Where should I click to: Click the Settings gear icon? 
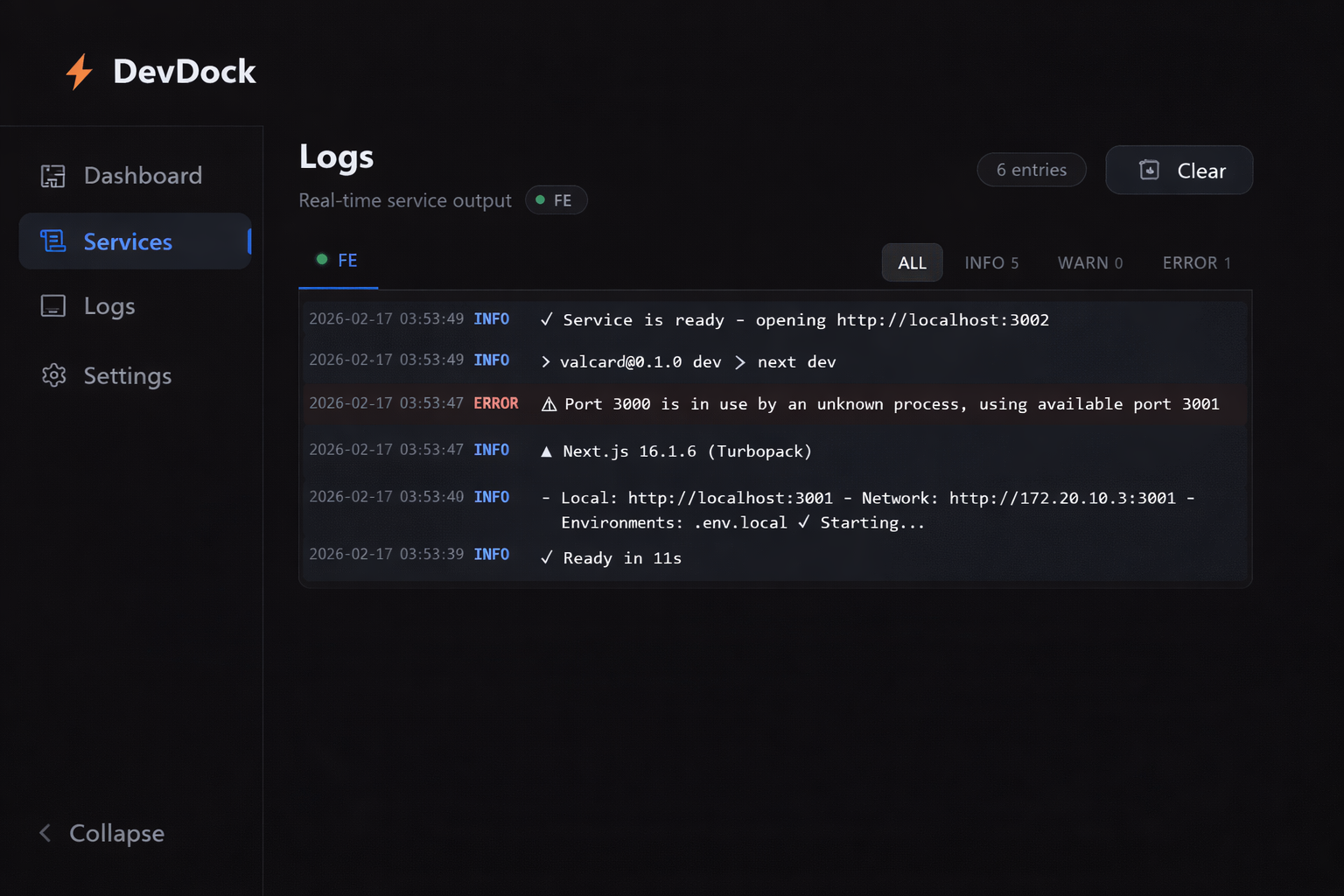[x=53, y=375]
